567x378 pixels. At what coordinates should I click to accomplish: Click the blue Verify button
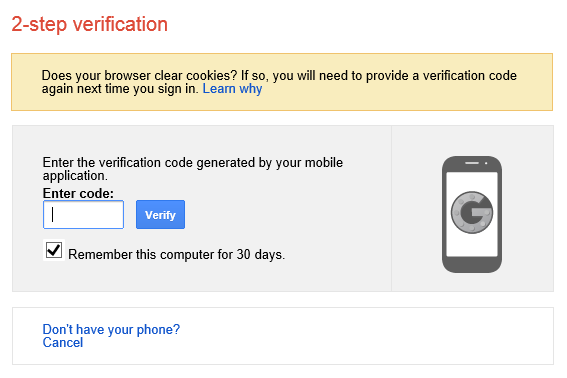(x=160, y=215)
